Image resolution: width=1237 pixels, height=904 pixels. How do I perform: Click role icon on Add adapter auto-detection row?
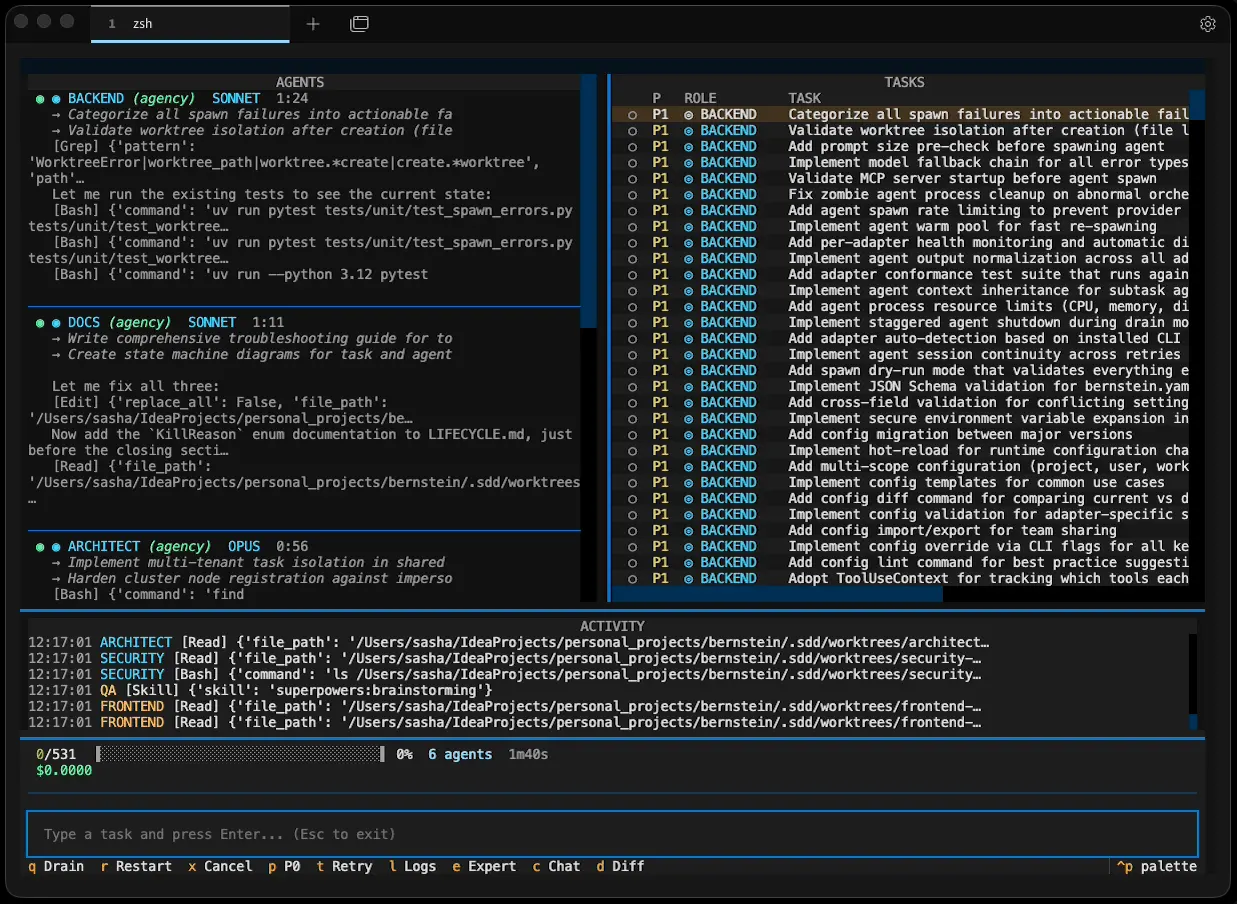pyautogui.click(x=689, y=339)
